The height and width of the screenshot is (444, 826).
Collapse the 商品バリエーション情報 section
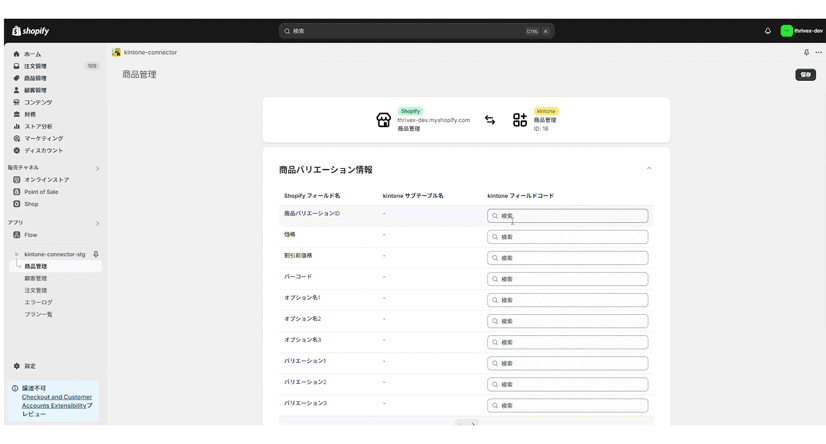(649, 169)
